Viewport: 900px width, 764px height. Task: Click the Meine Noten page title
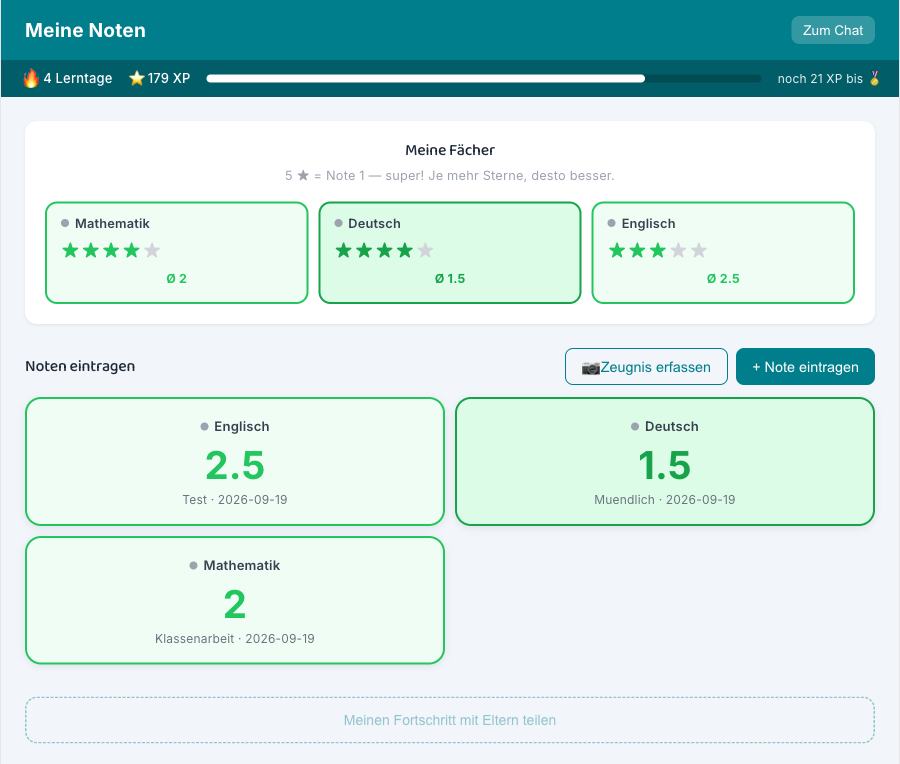tap(86, 30)
